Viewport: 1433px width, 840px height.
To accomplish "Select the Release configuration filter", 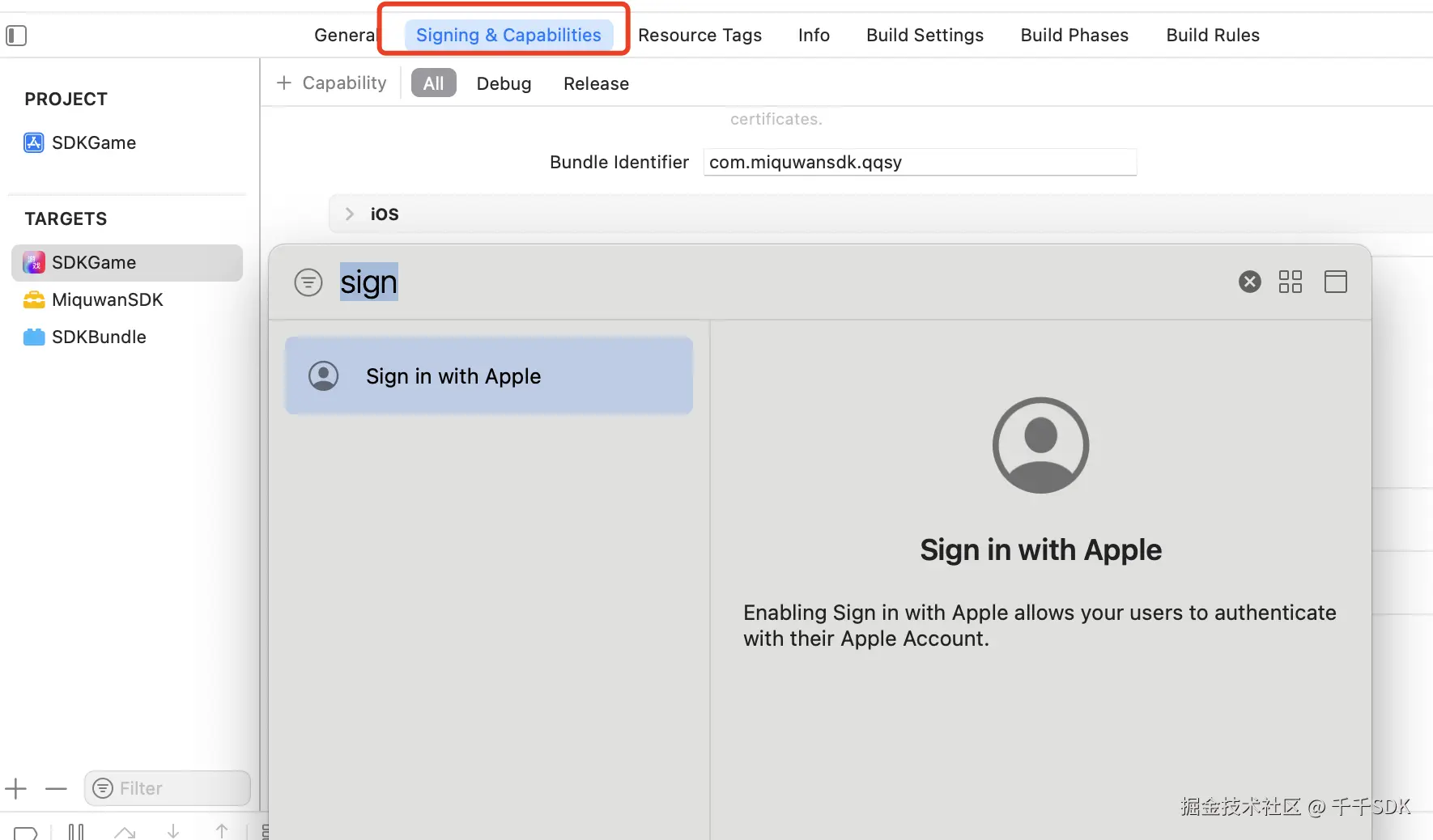I will (596, 83).
